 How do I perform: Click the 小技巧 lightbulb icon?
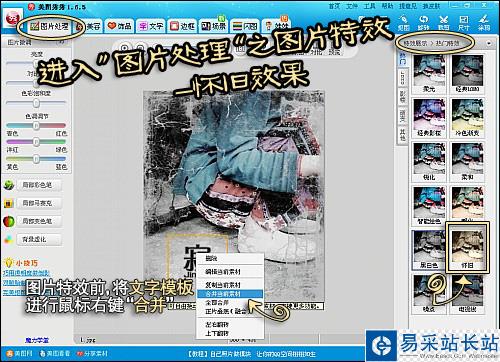(8, 263)
